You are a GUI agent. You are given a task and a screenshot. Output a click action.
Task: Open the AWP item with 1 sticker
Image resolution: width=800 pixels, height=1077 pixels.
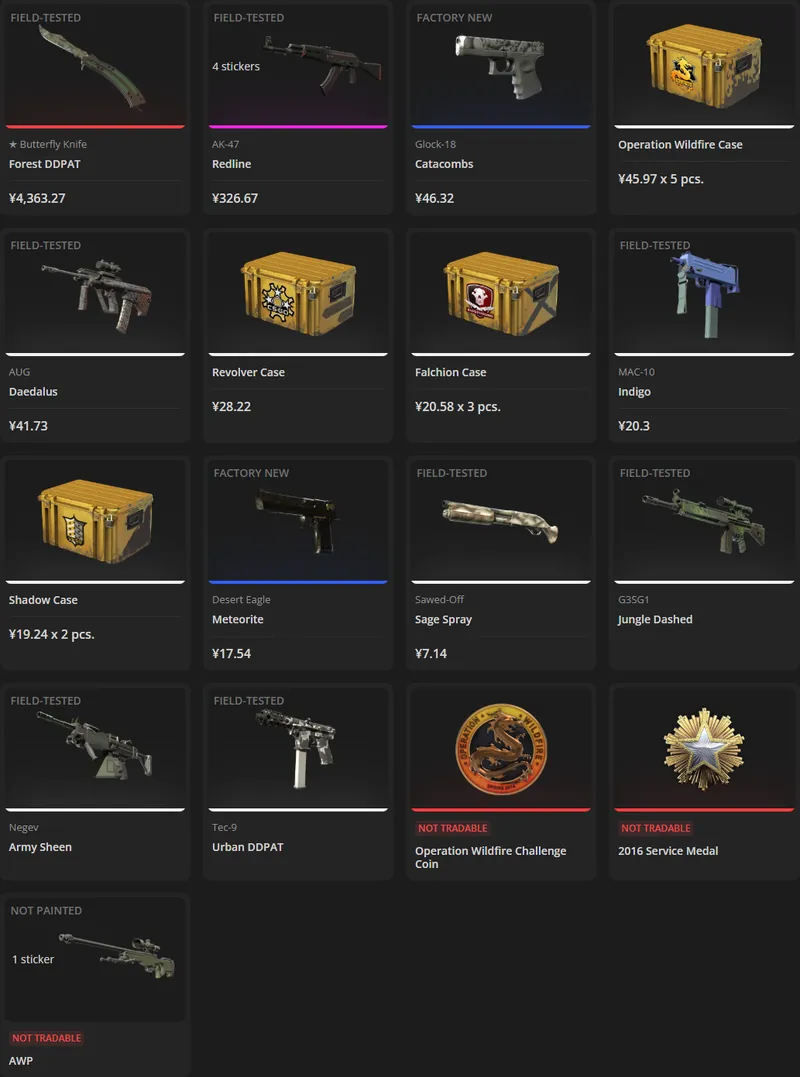click(x=117, y=955)
